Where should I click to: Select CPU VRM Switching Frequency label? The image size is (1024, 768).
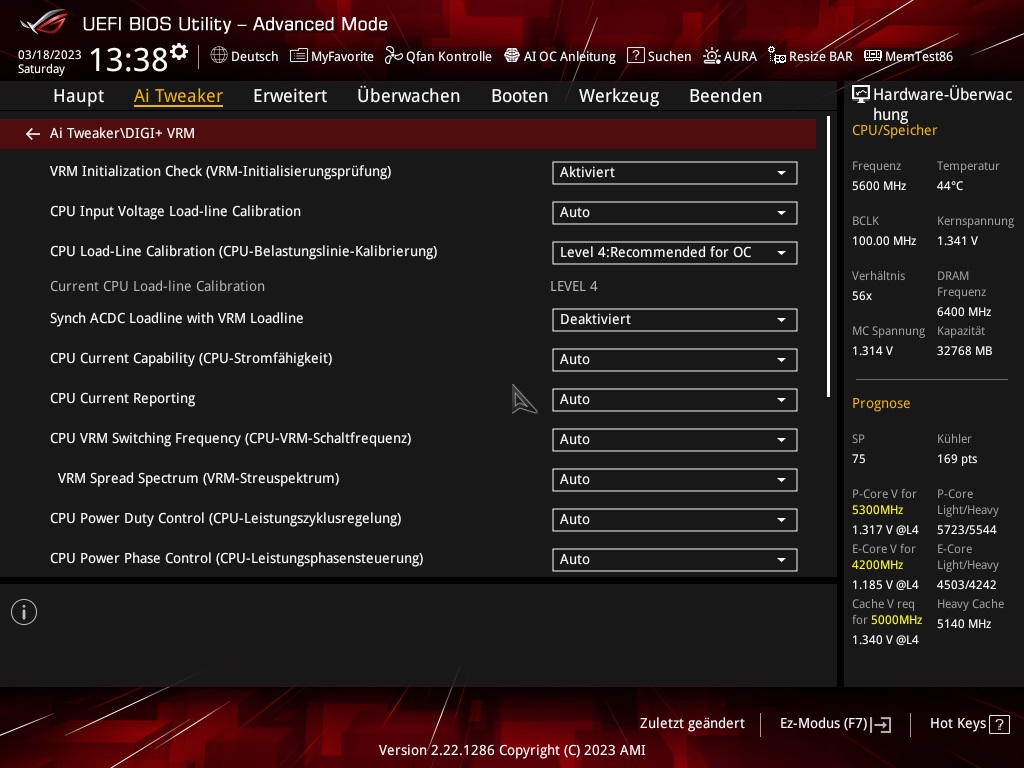231,438
